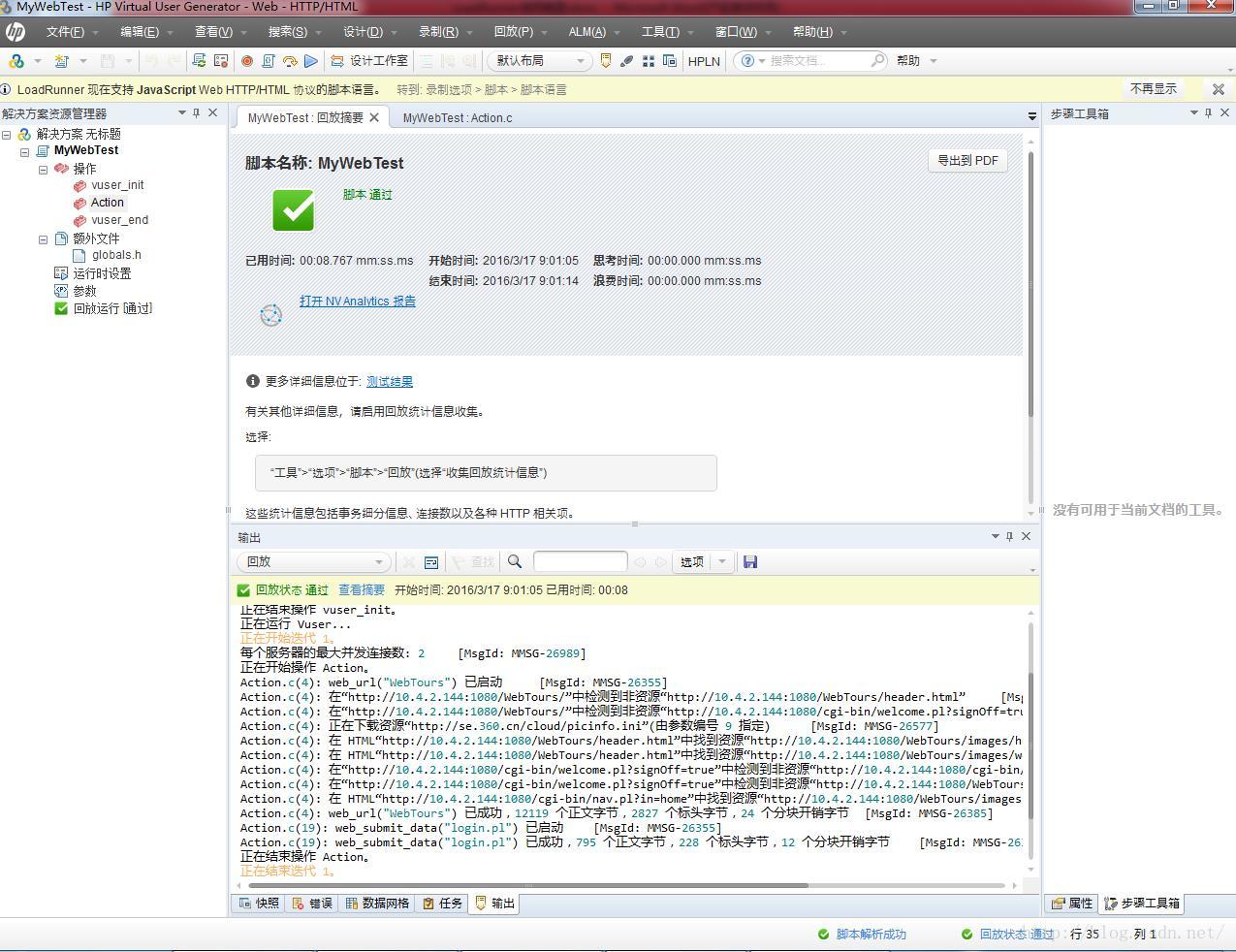Pin the Steps Toolbox panel

1209,113
